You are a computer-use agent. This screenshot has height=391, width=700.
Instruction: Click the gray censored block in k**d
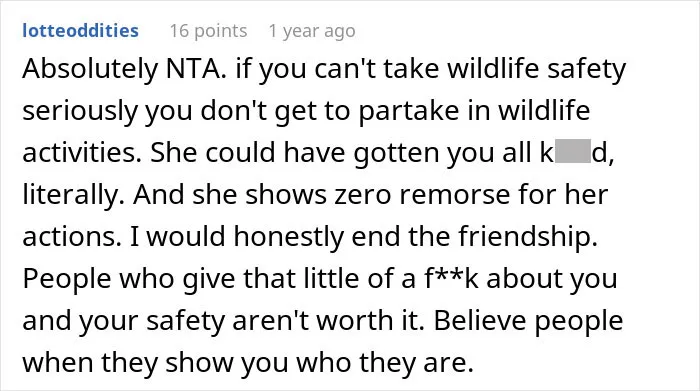[x=573, y=151]
